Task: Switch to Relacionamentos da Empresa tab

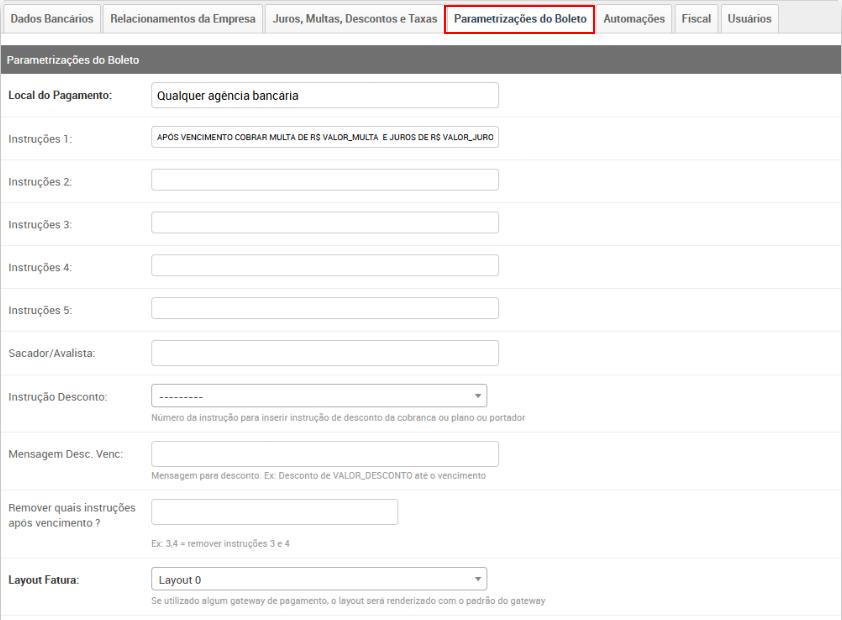Action: 182,19
